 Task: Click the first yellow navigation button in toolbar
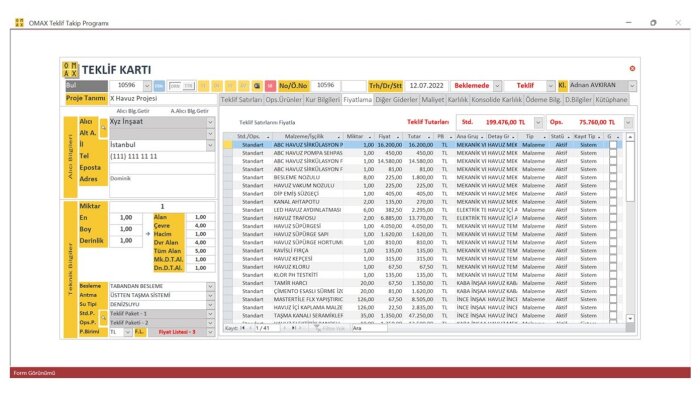(x=204, y=86)
